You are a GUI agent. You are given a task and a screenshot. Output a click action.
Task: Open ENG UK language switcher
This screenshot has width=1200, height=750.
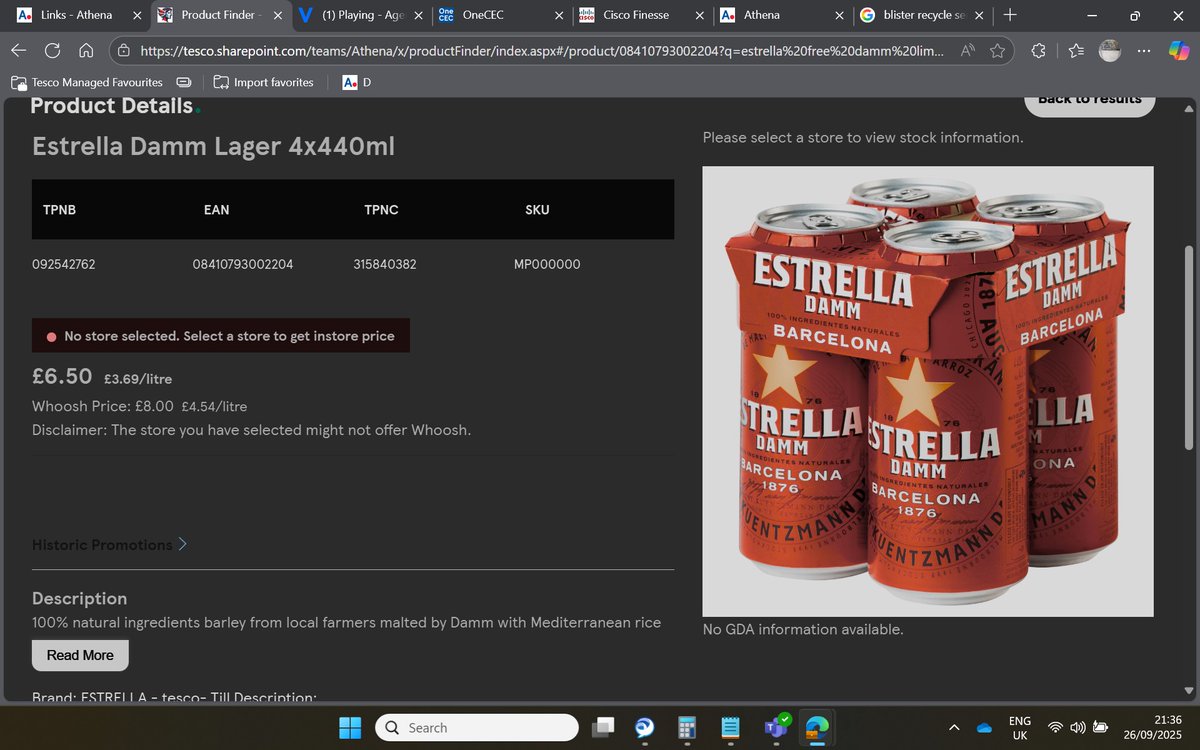pyautogui.click(x=1020, y=727)
